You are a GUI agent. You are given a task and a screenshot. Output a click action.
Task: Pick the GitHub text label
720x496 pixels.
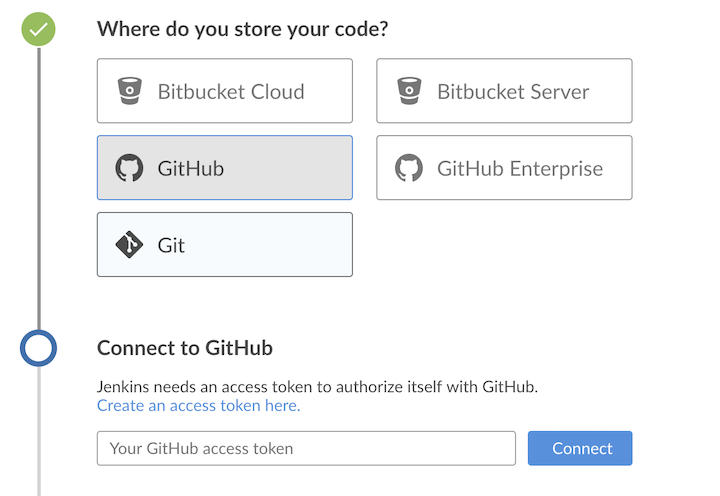(190, 168)
